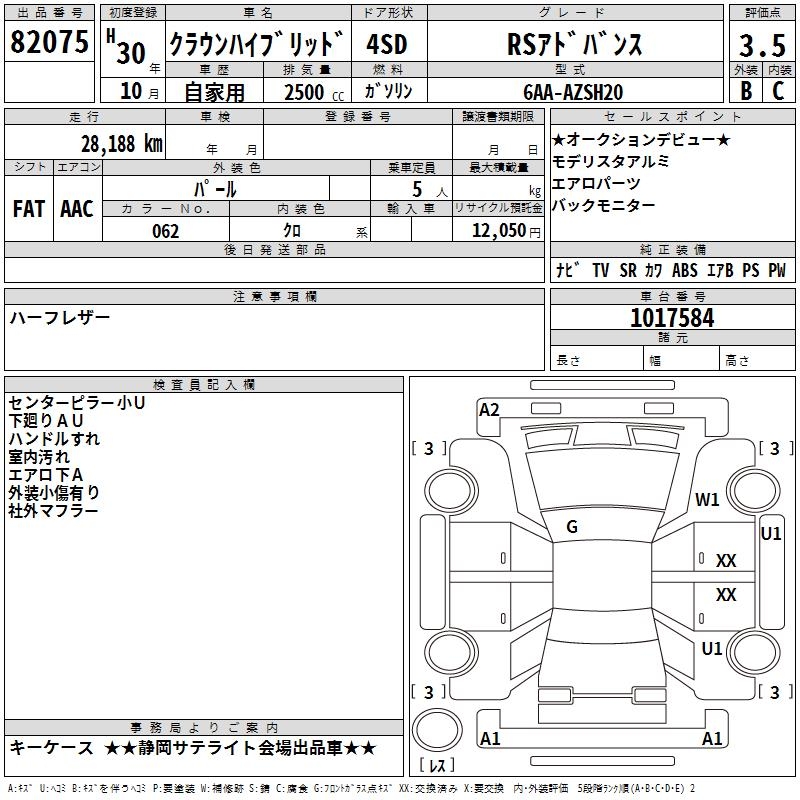The width and height of the screenshot is (800, 800).
Task: Select exterior grade B
Action: [x=745, y=90]
